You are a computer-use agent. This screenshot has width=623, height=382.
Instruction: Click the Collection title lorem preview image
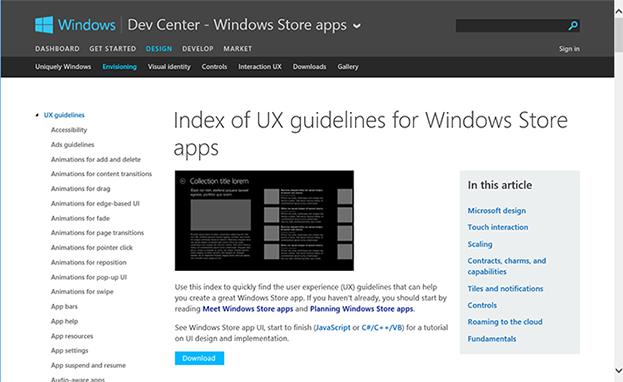264,221
